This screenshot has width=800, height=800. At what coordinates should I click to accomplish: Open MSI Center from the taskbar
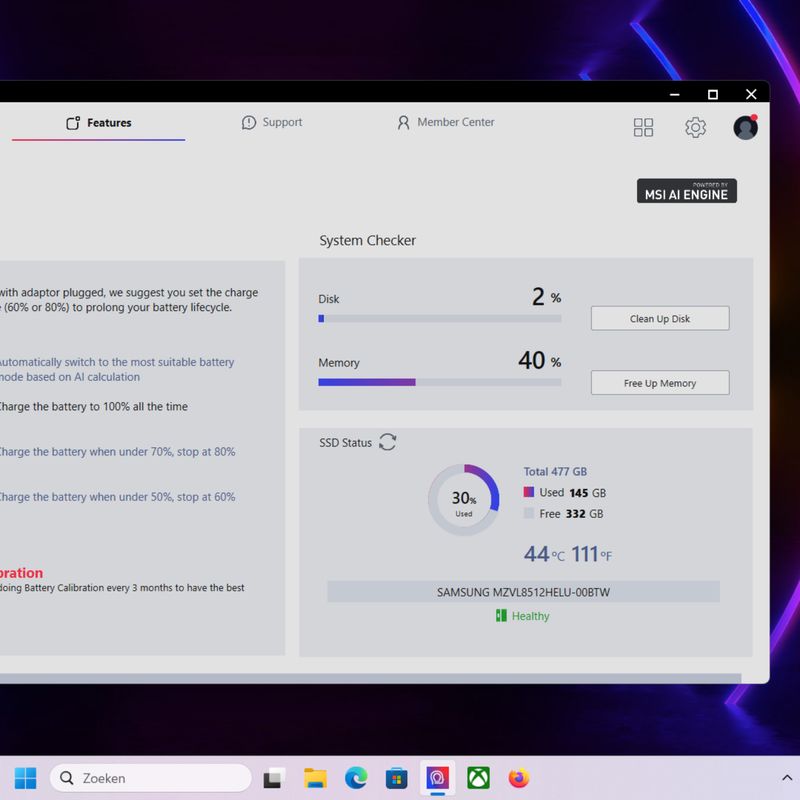click(437, 778)
